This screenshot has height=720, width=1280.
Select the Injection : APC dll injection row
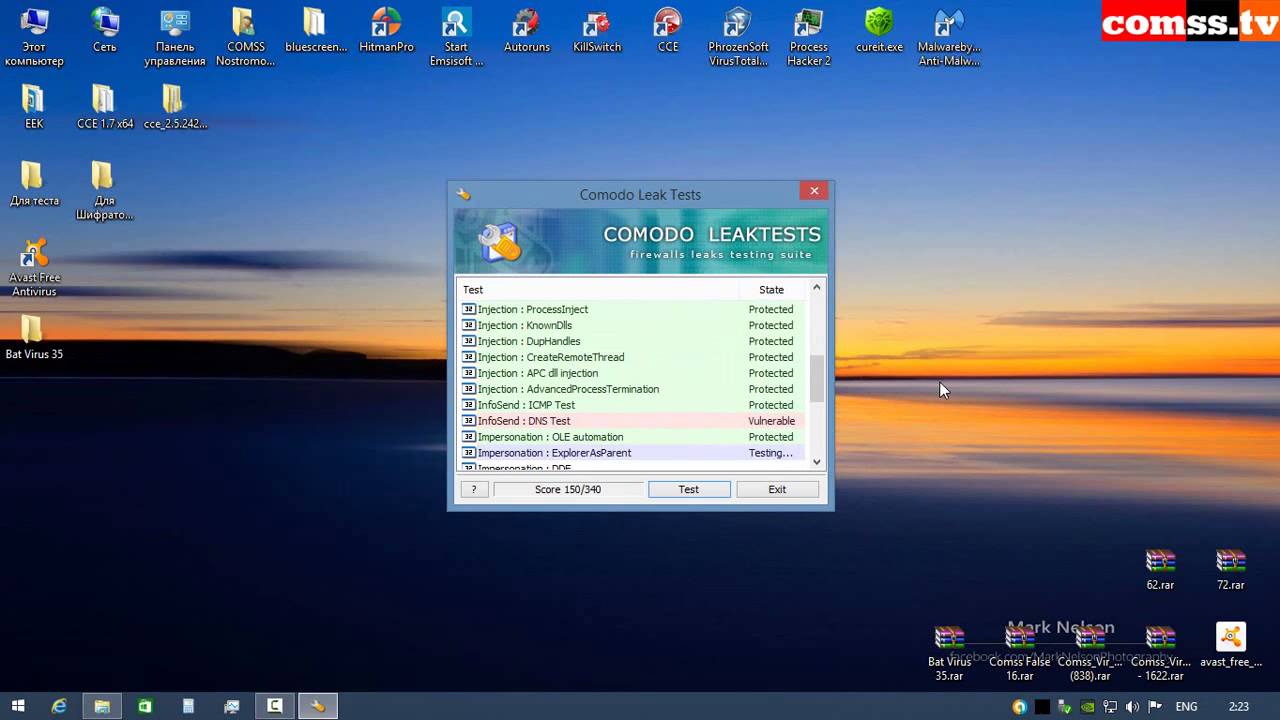tap(632, 373)
